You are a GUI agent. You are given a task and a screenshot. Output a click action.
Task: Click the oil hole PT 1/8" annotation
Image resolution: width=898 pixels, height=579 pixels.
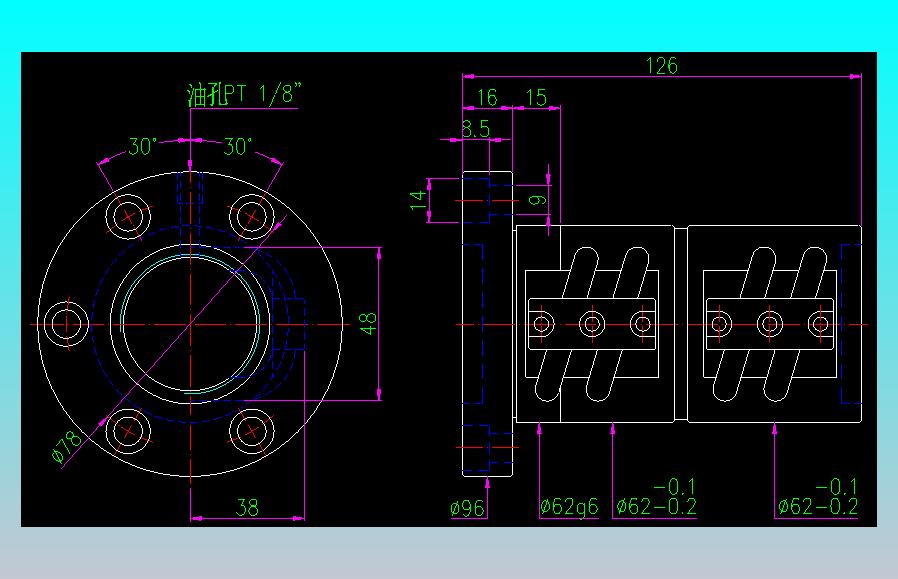(244, 94)
